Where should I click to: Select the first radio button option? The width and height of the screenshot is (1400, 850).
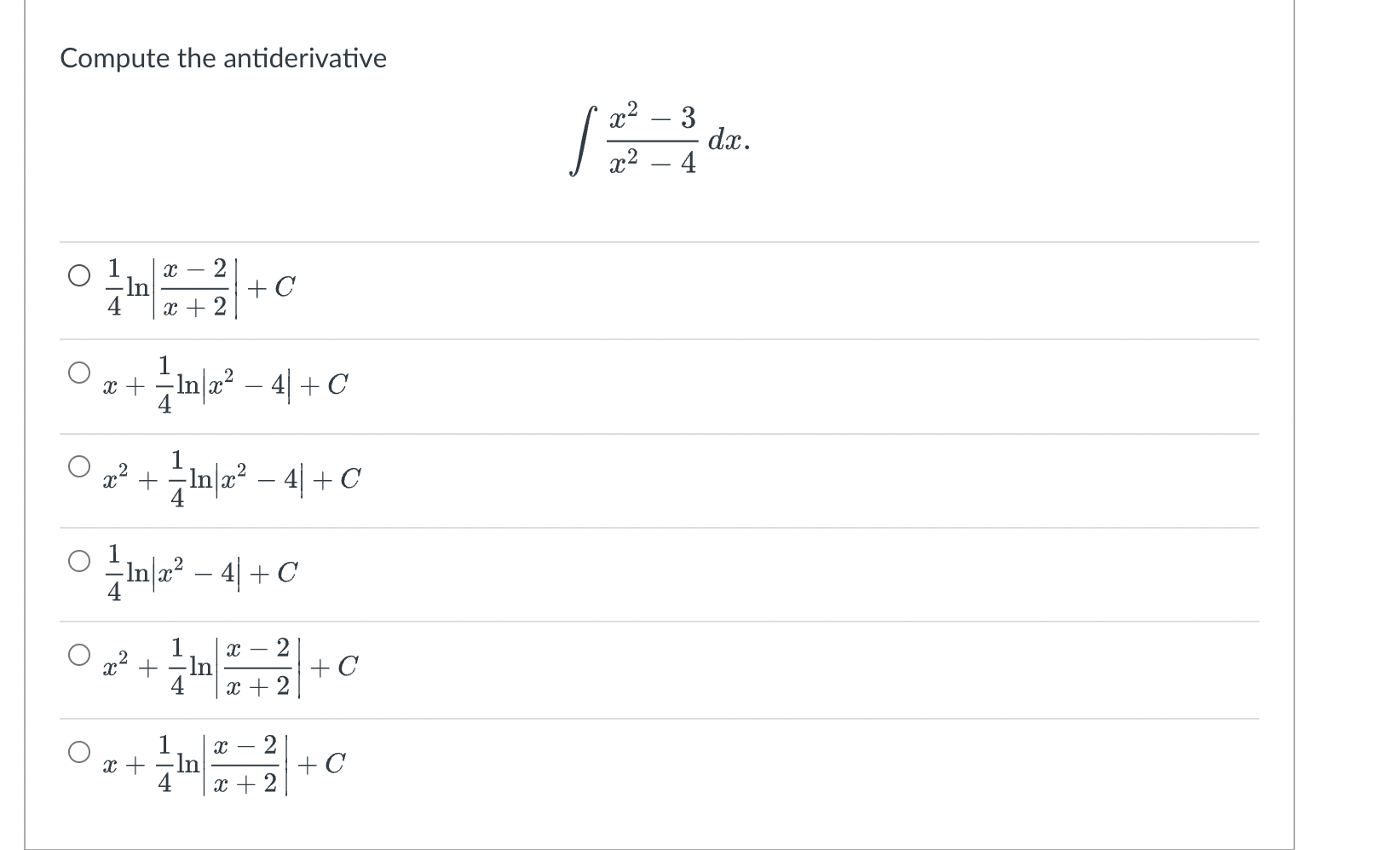click(x=79, y=273)
